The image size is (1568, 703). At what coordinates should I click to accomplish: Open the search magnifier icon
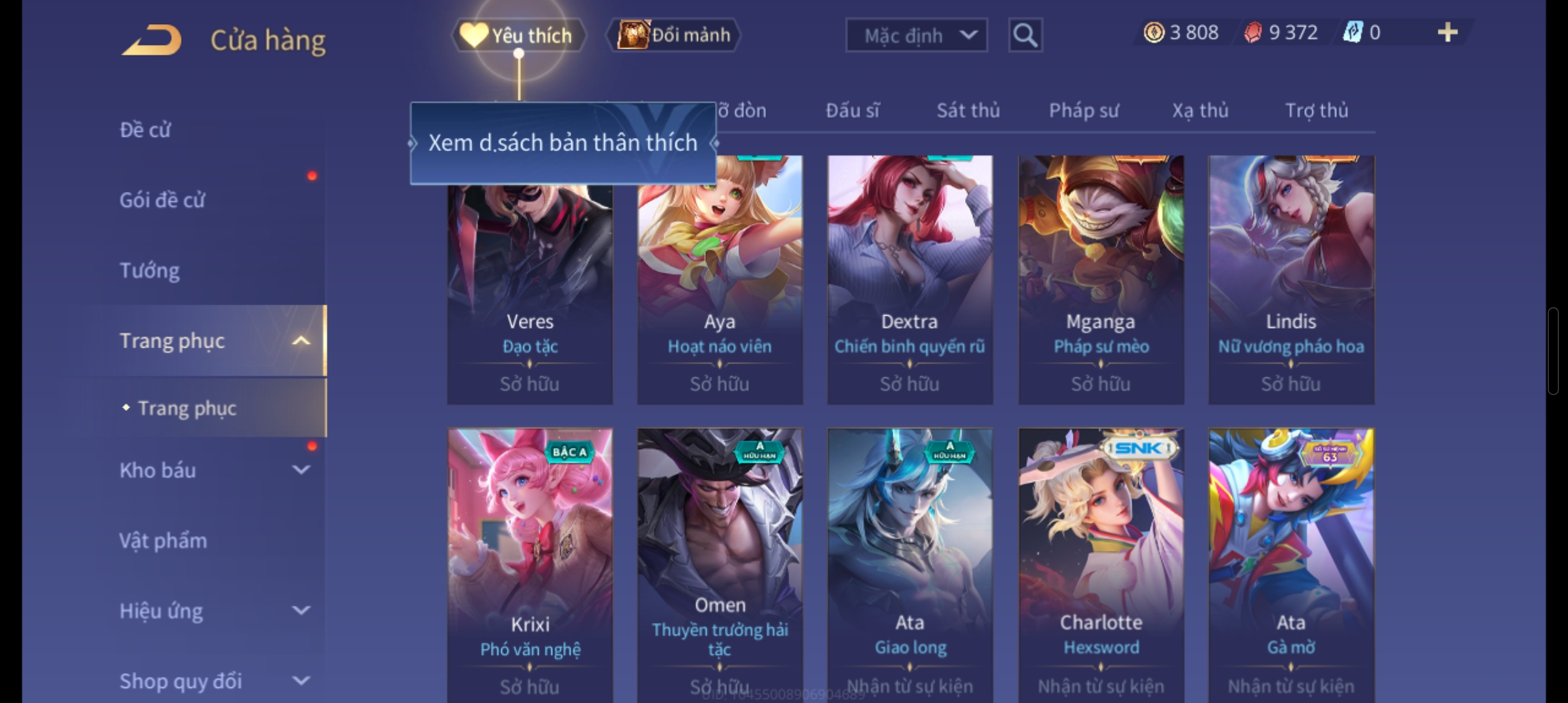(x=1026, y=35)
